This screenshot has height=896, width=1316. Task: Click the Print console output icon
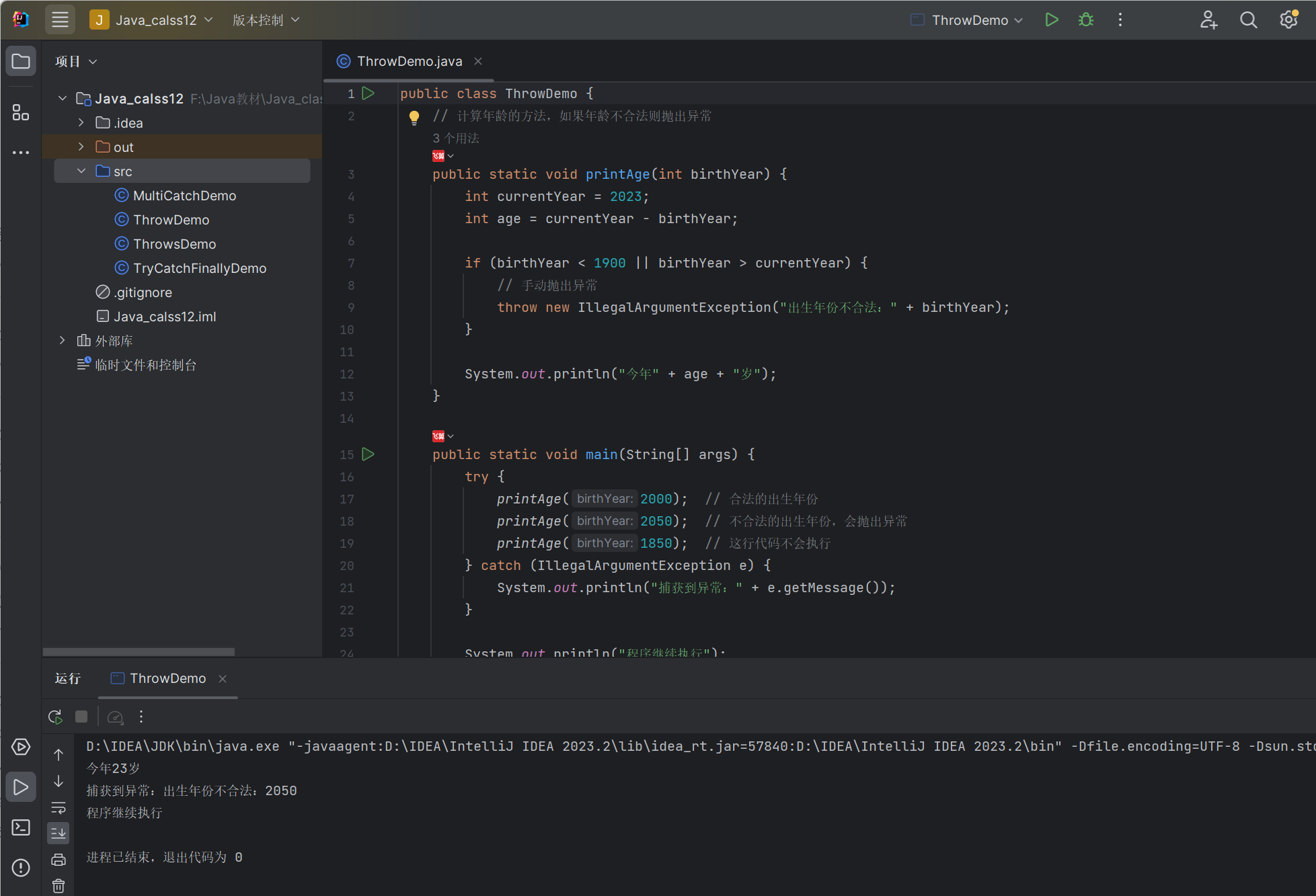tap(59, 860)
